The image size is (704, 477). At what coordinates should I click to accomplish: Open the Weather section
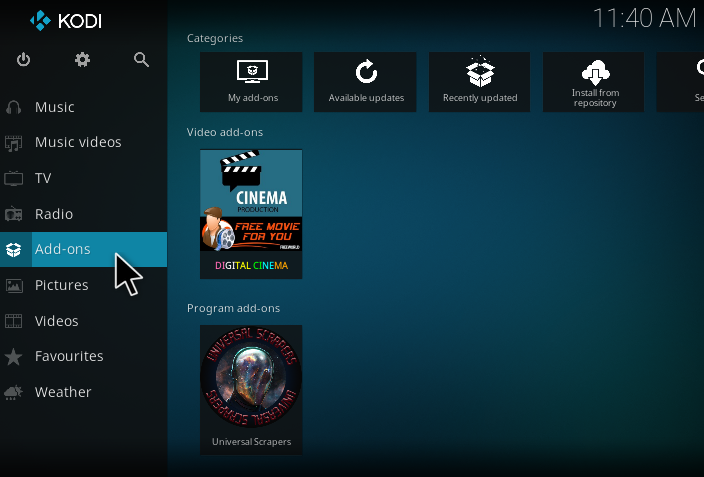(x=84, y=392)
